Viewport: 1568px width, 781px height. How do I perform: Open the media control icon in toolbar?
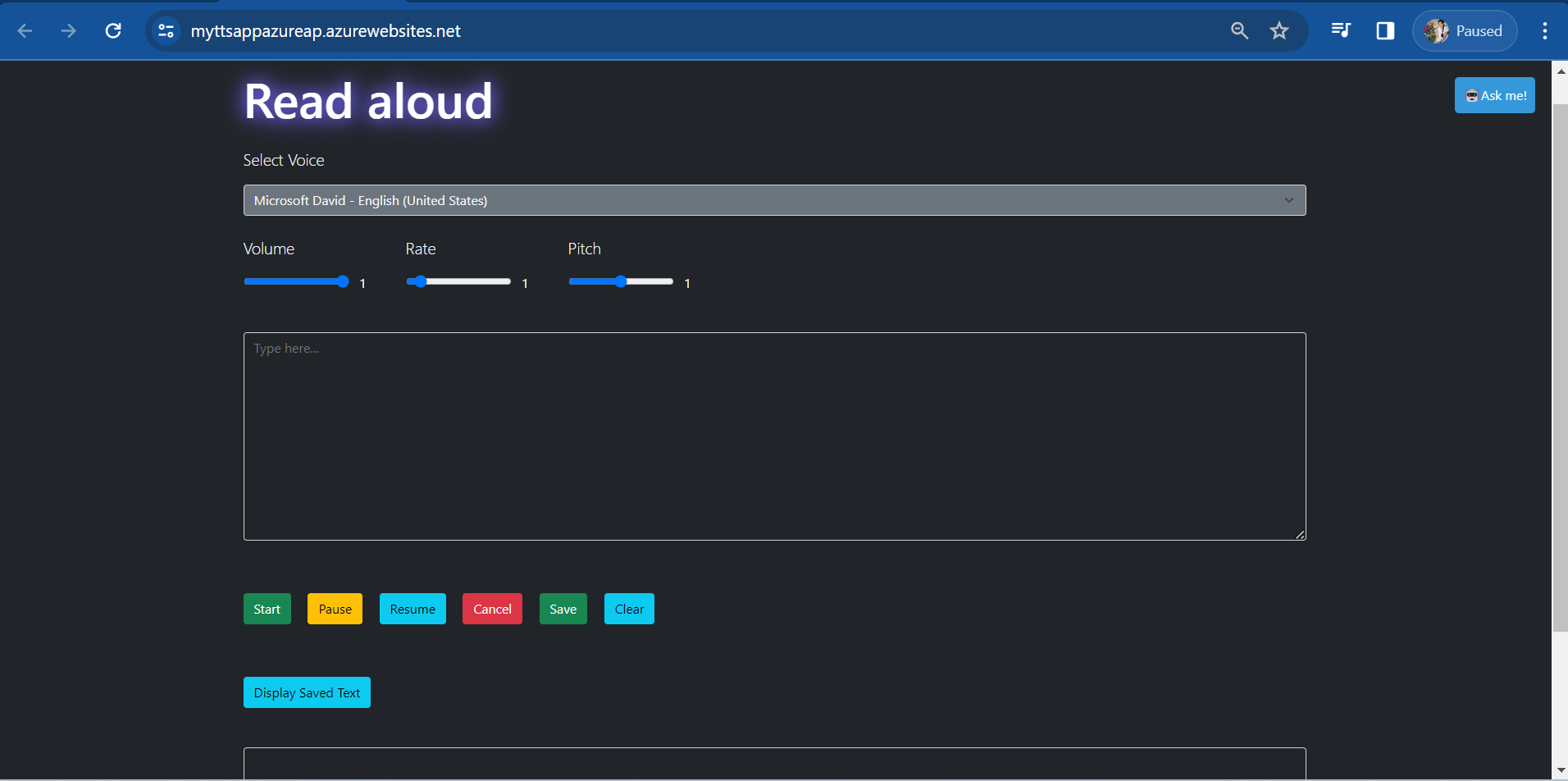[1341, 31]
